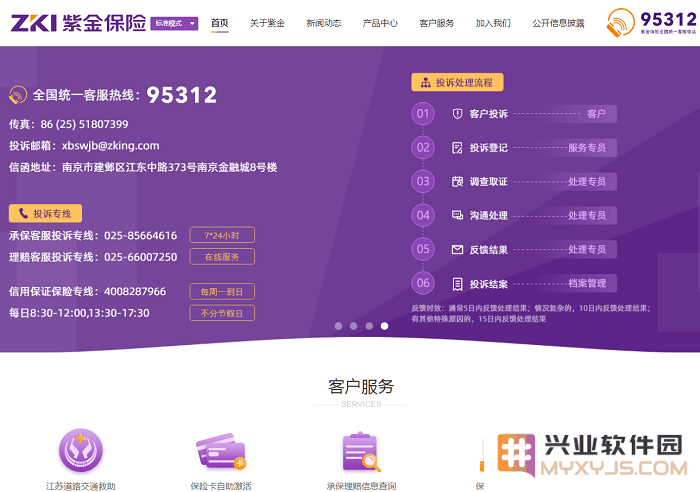Viewport: 700px width, 492px height.
Task: Open the 保险卡自助激活 card icon
Action: (221, 451)
